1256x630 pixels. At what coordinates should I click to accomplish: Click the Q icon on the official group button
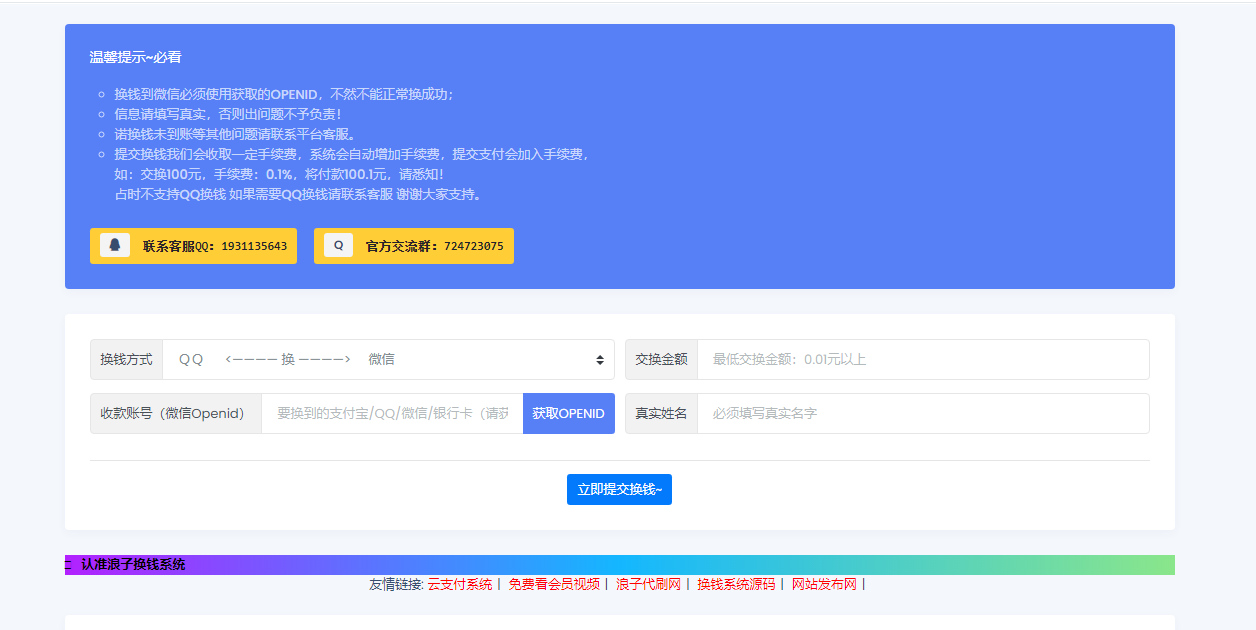(x=336, y=245)
